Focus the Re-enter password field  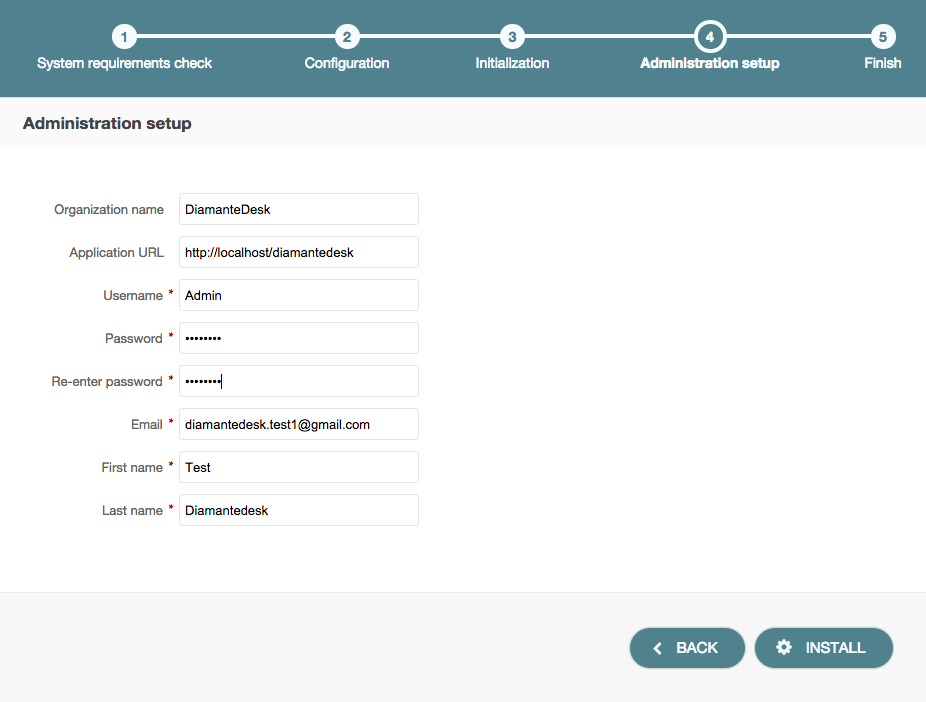[x=299, y=381]
